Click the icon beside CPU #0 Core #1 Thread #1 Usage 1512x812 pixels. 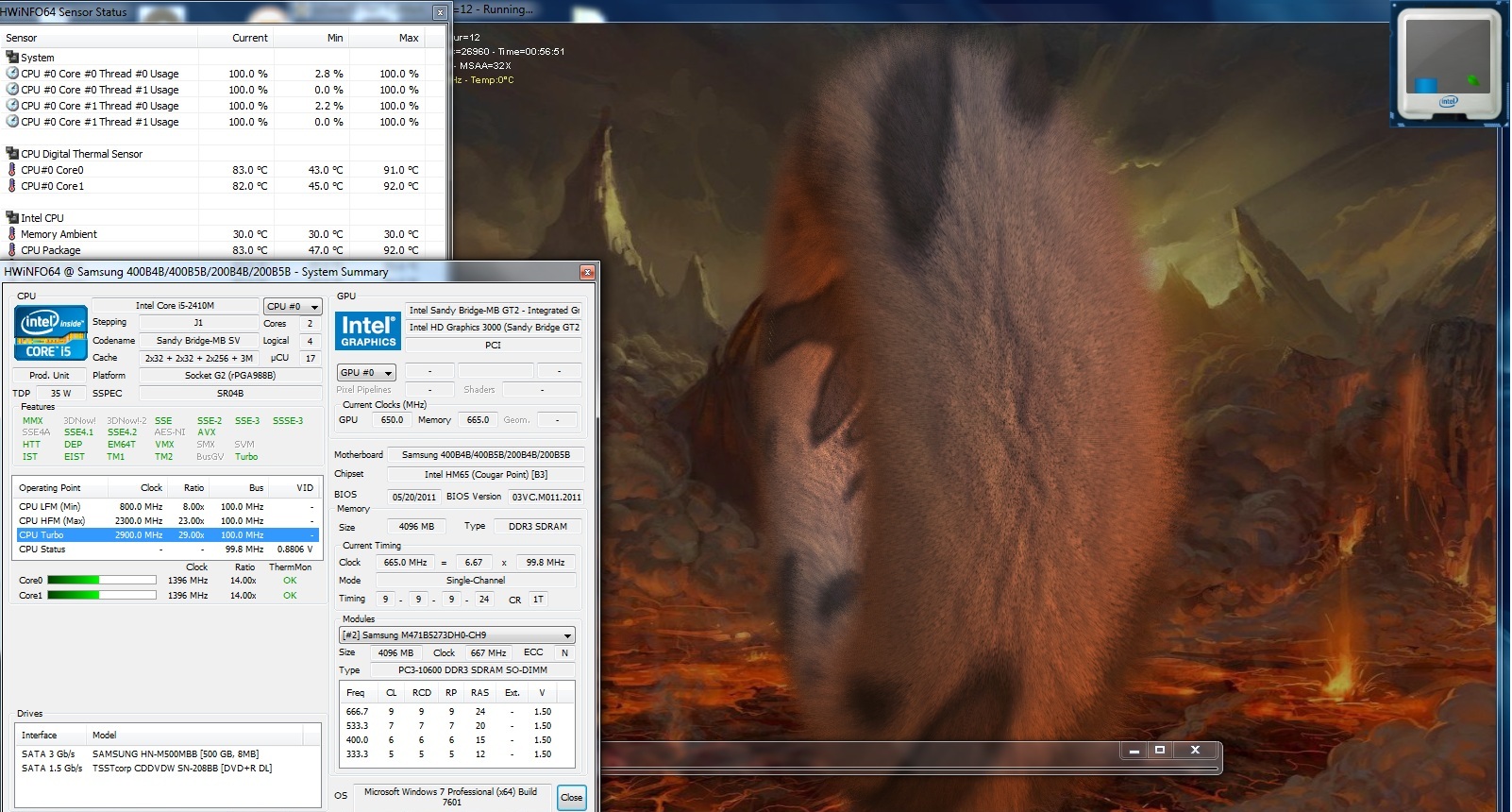[x=12, y=121]
